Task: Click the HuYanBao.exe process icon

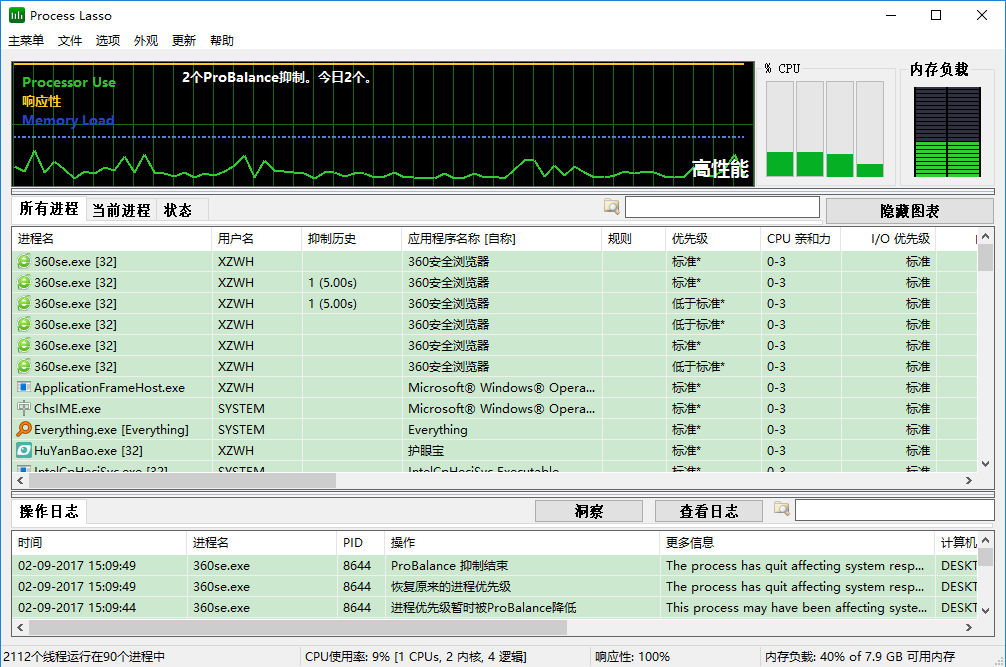Action: point(24,451)
